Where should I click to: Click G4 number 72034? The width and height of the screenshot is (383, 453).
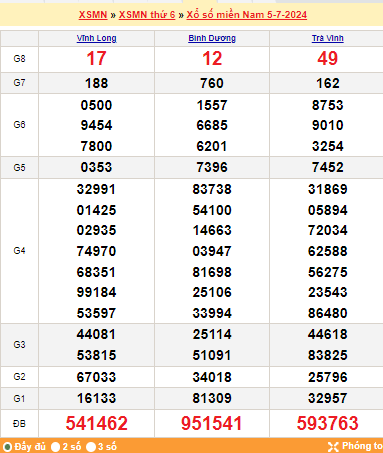328,230
